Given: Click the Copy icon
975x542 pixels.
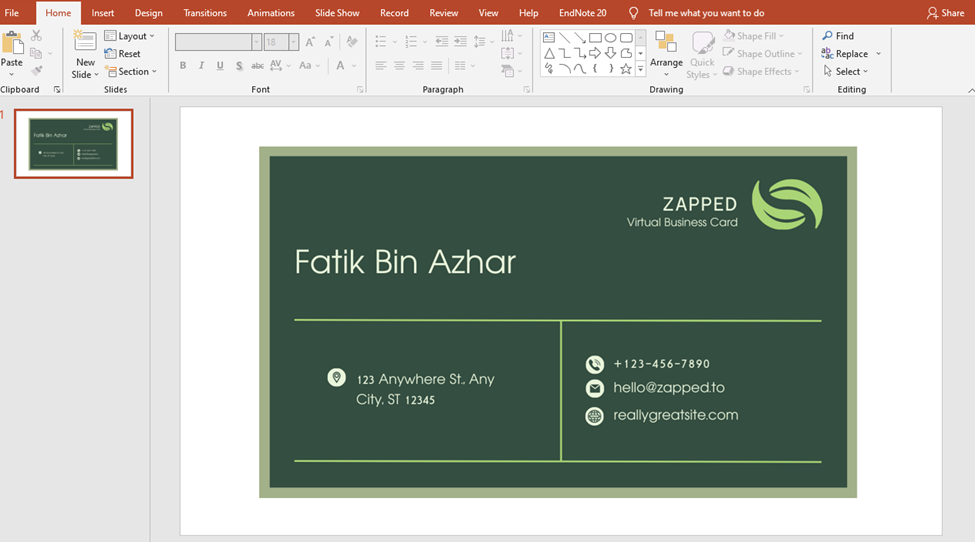Looking at the screenshot, I should coord(36,53).
